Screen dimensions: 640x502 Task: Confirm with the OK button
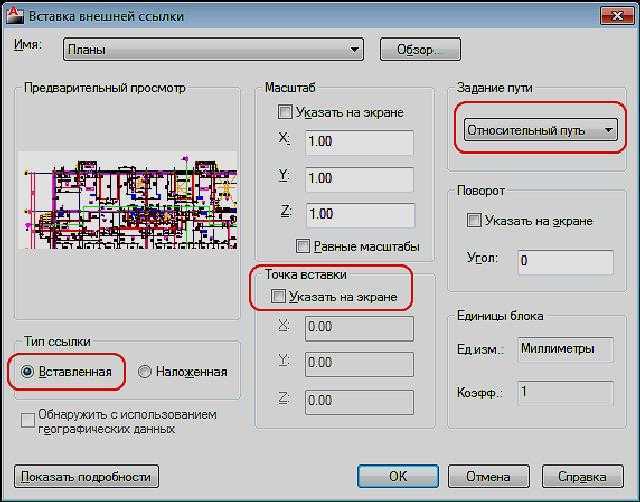click(x=398, y=476)
